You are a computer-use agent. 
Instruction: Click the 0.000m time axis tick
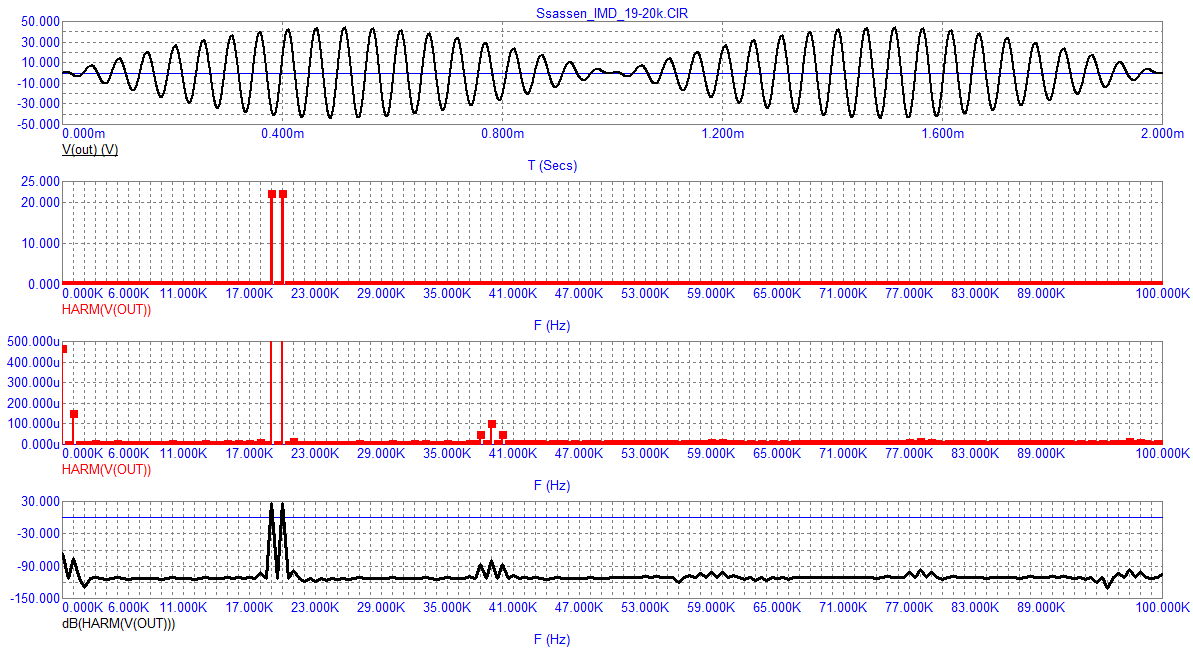pos(84,134)
